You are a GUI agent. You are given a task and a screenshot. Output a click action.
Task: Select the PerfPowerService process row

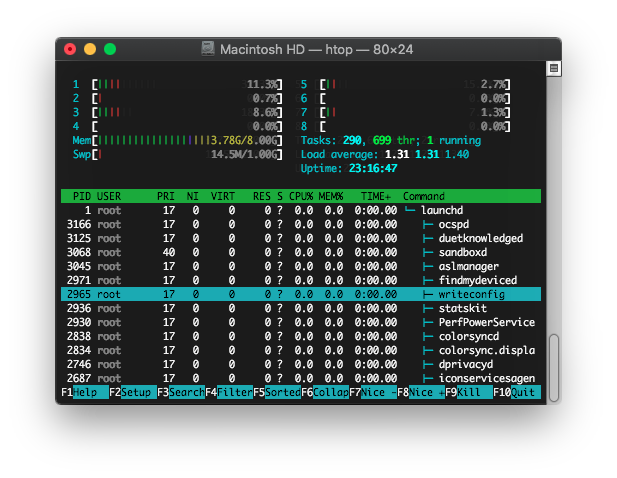point(301,322)
